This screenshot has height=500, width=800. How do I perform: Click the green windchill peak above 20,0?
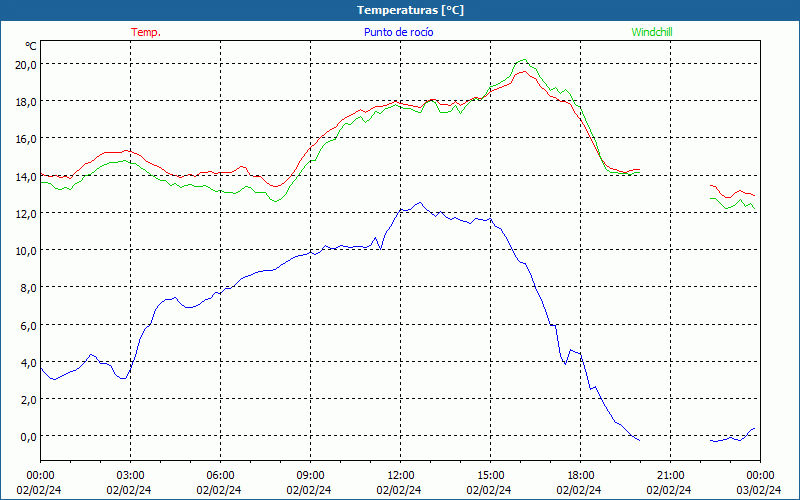(x=524, y=60)
